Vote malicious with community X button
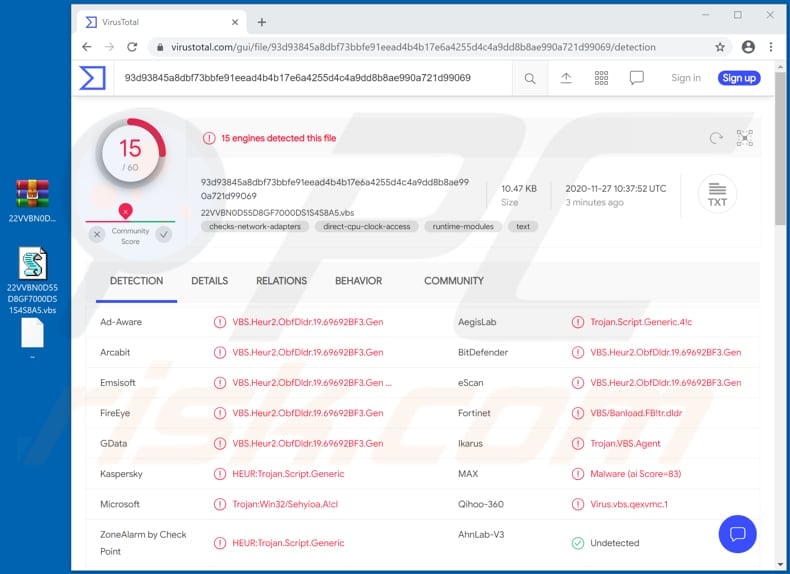The width and height of the screenshot is (790, 574). click(97, 234)
